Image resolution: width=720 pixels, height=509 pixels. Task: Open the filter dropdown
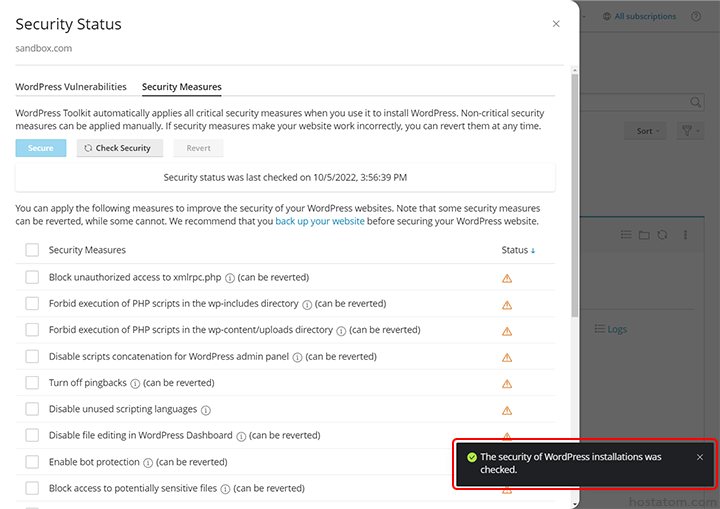coord(689,131)
